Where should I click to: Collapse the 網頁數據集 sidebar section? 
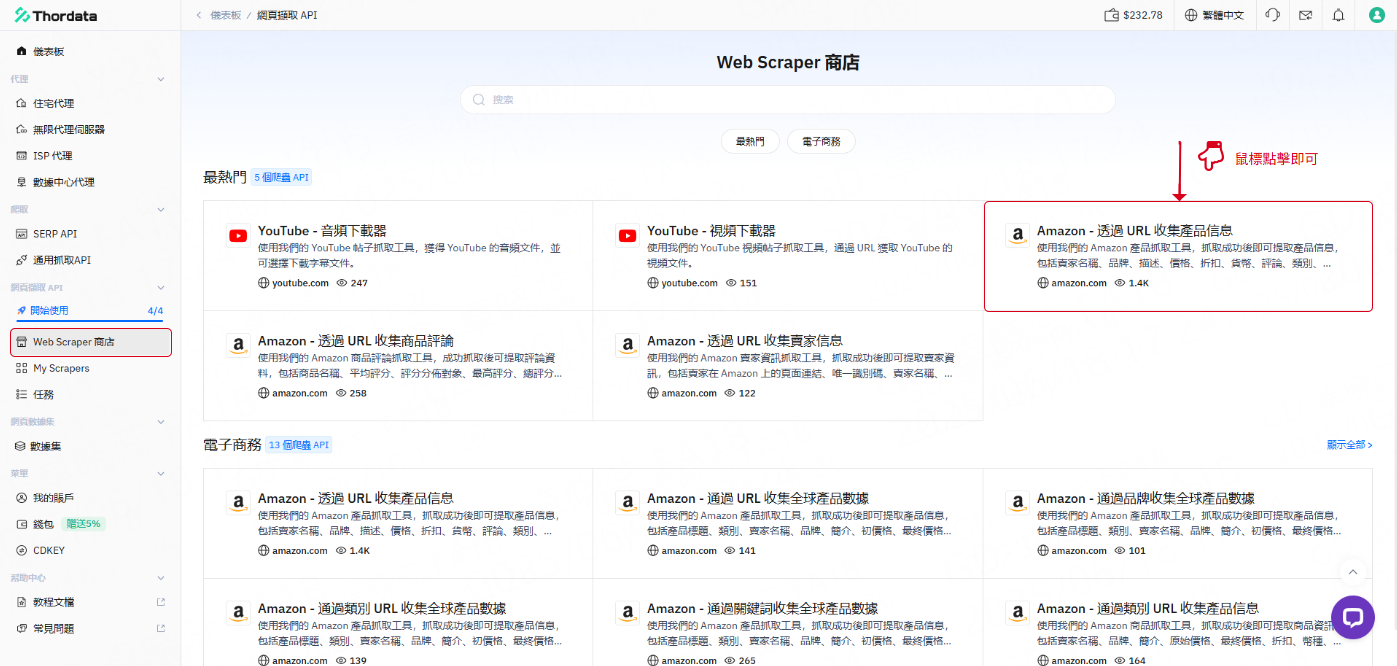161,422
